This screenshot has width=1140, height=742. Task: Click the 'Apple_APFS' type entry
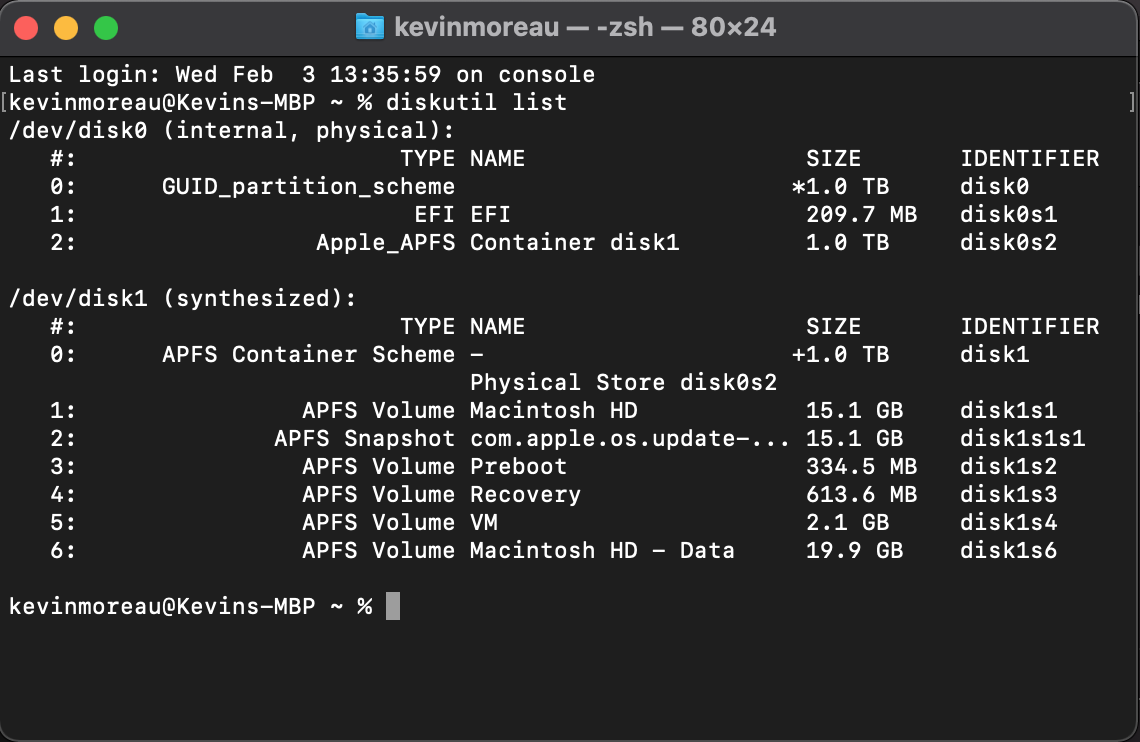pyautogui.click(x=386, y=243)
